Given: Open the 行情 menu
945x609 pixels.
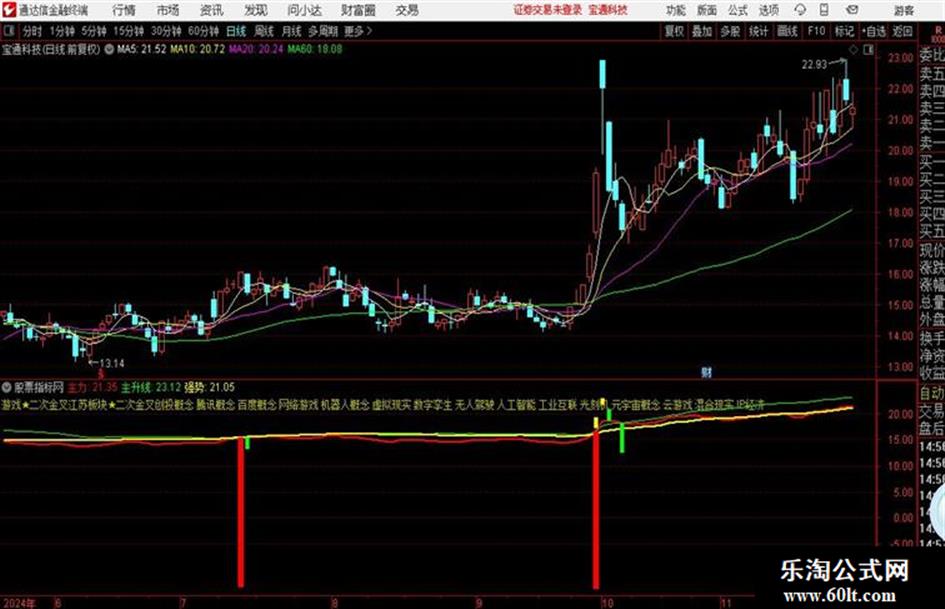Looking at the screenshot, I should pyautogui.click(x=124, y=10).
